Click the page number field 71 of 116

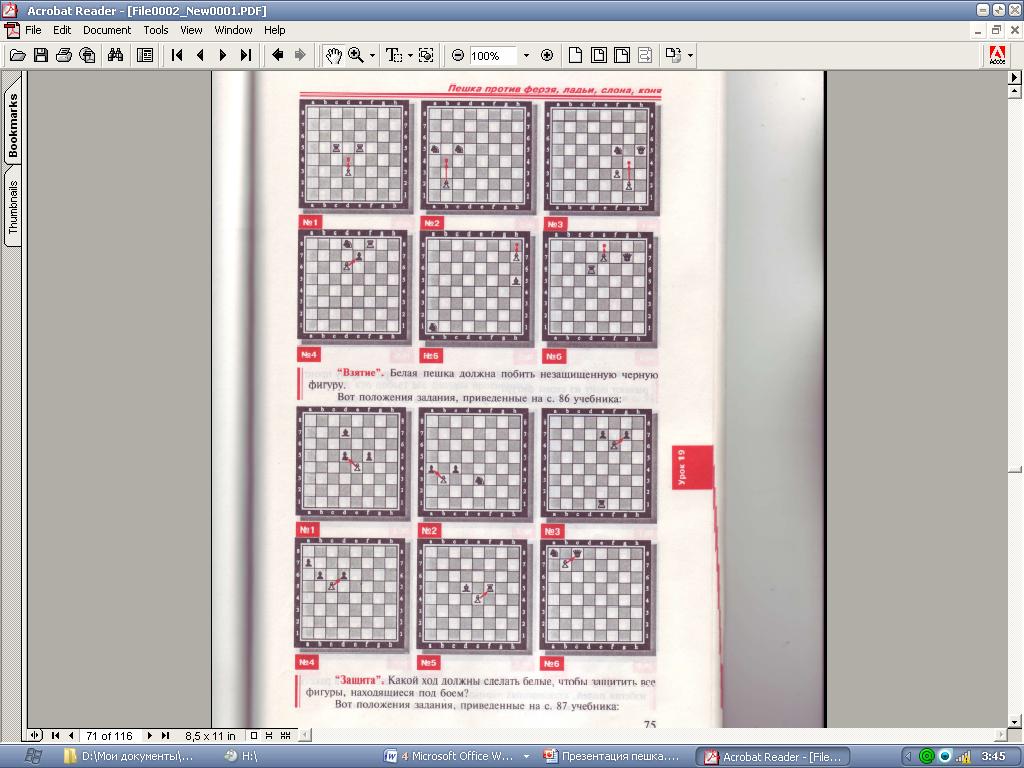click(109, 736)
